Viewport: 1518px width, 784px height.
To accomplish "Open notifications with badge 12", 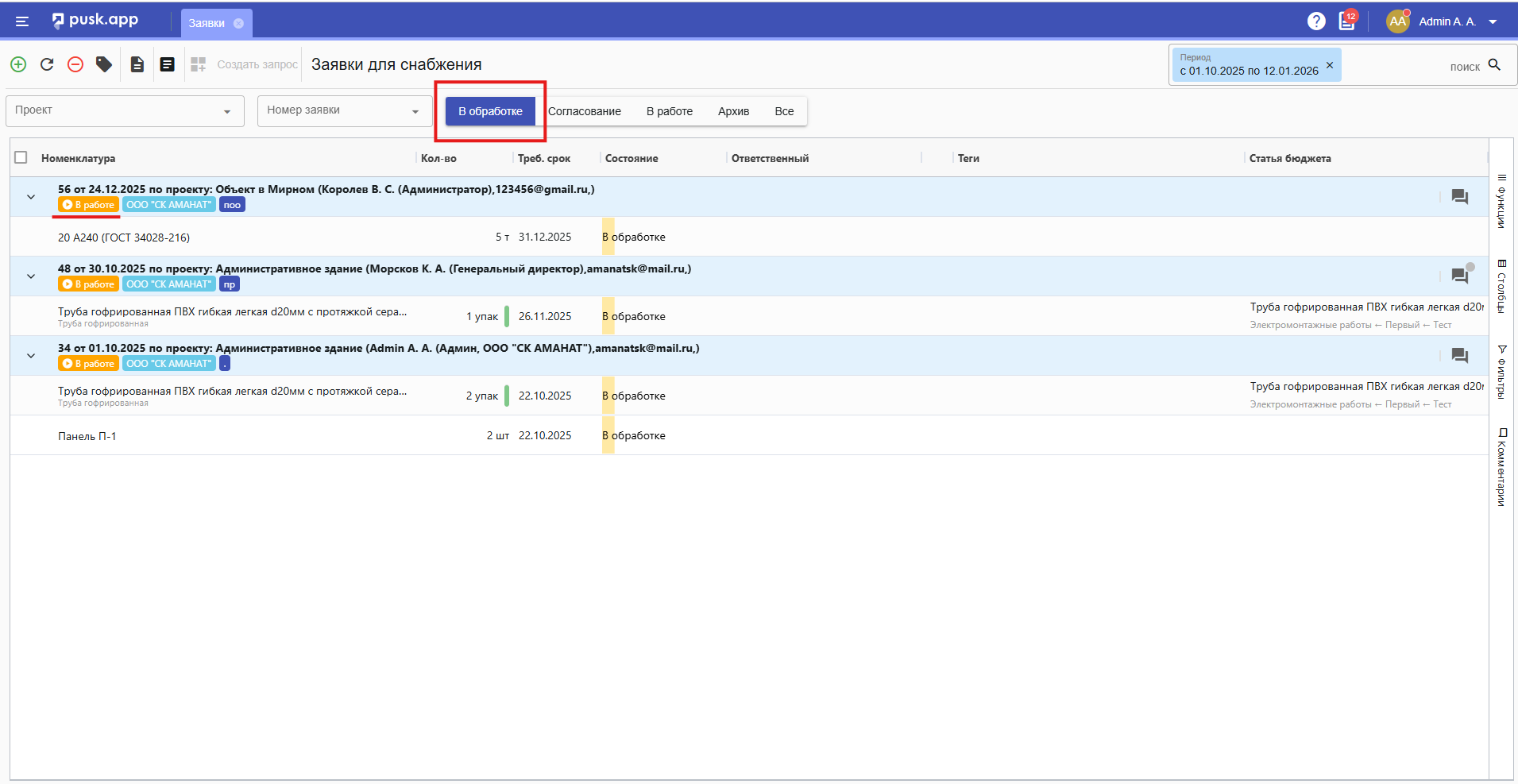I will tap(1347, 21).
